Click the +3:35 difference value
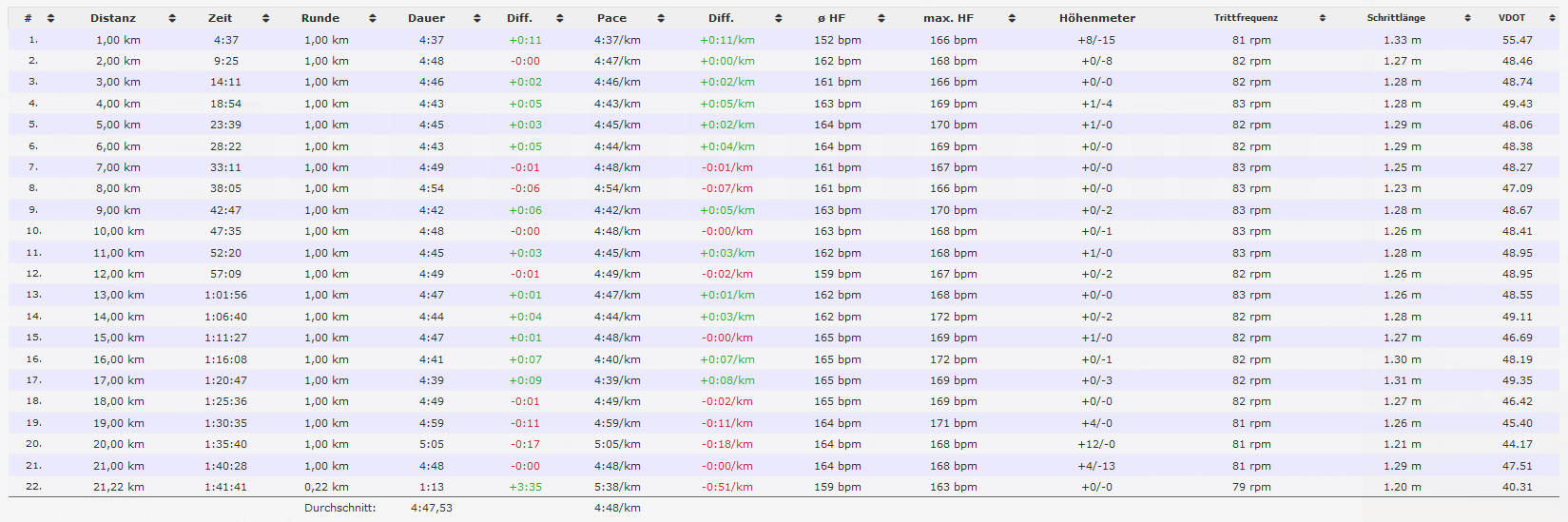Image resolution: width=1568 pixels, height=522 pixels. [525, 487]
